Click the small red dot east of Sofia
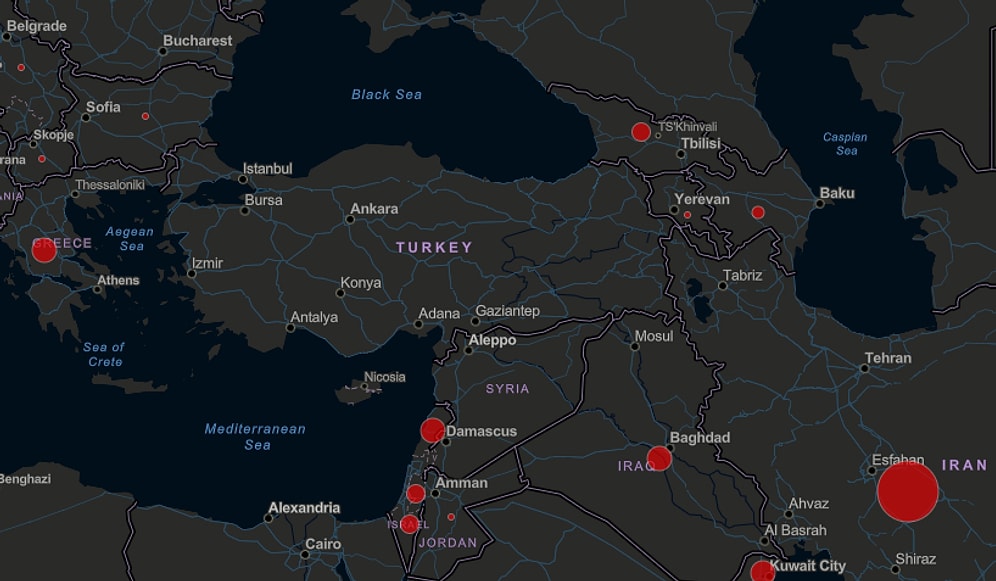 145,117
